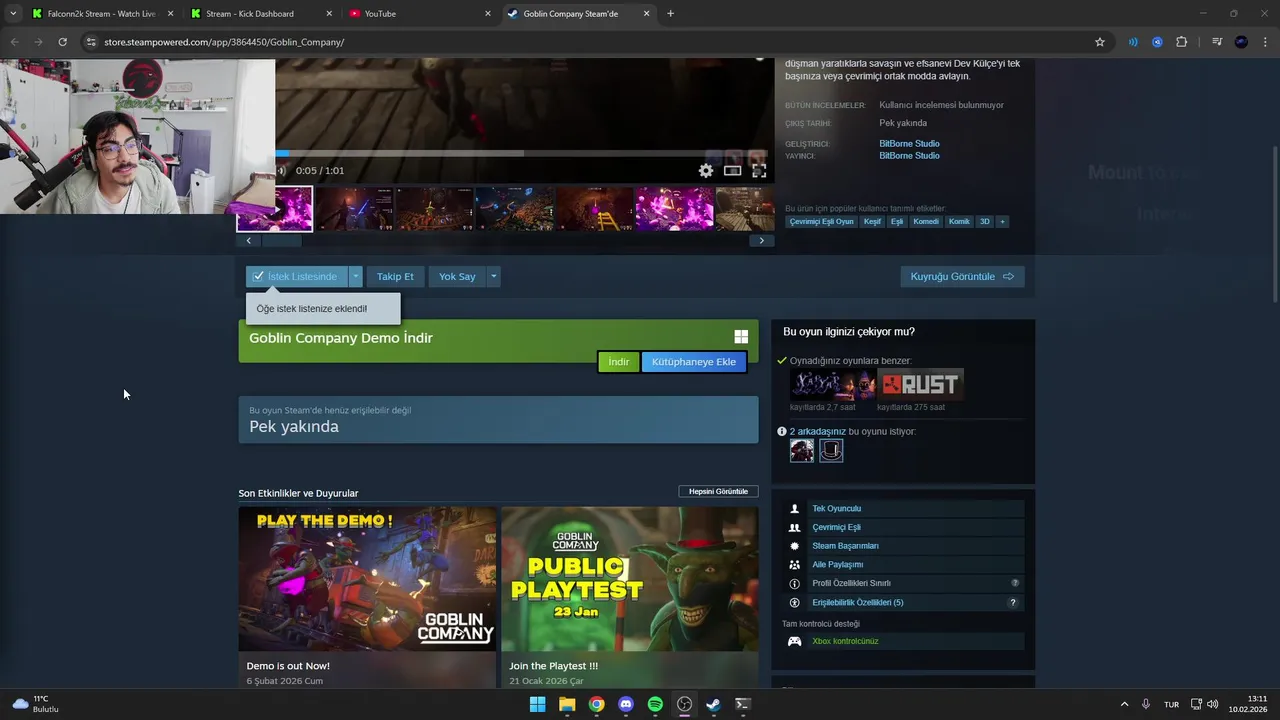
Task: Open the media controls icon in Chrome toolbar
Action: click(1217, 42)
